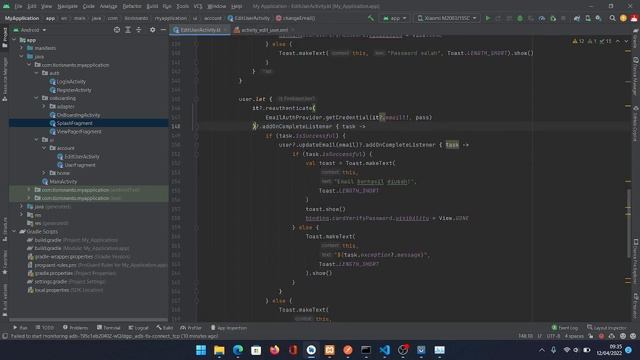Open the Xiaomi device selector dropdown
The height and width of the screenshot is (360, 640).
pyautogui.click(x=447, y=18)
